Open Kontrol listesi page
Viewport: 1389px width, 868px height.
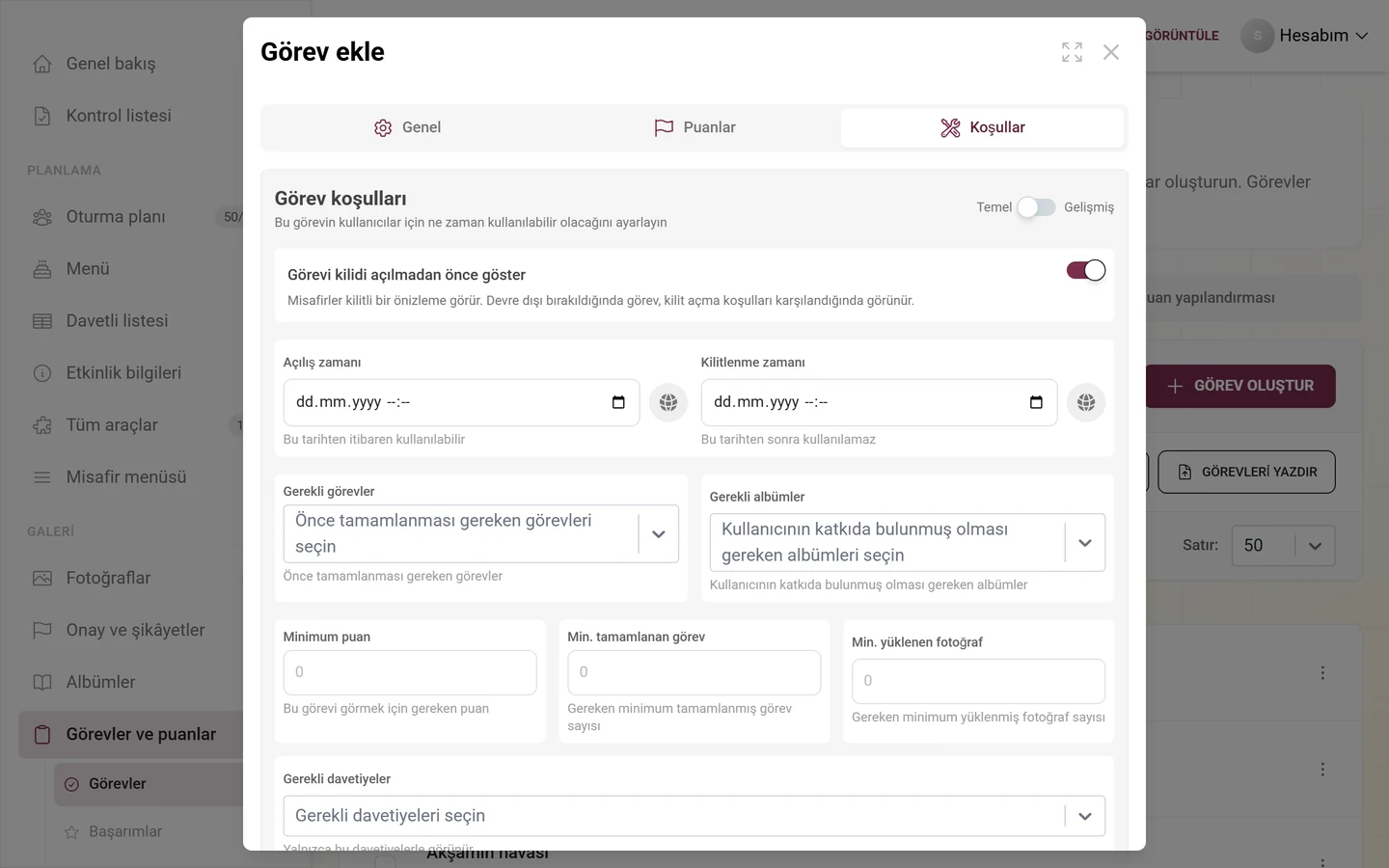click(118, 116)
